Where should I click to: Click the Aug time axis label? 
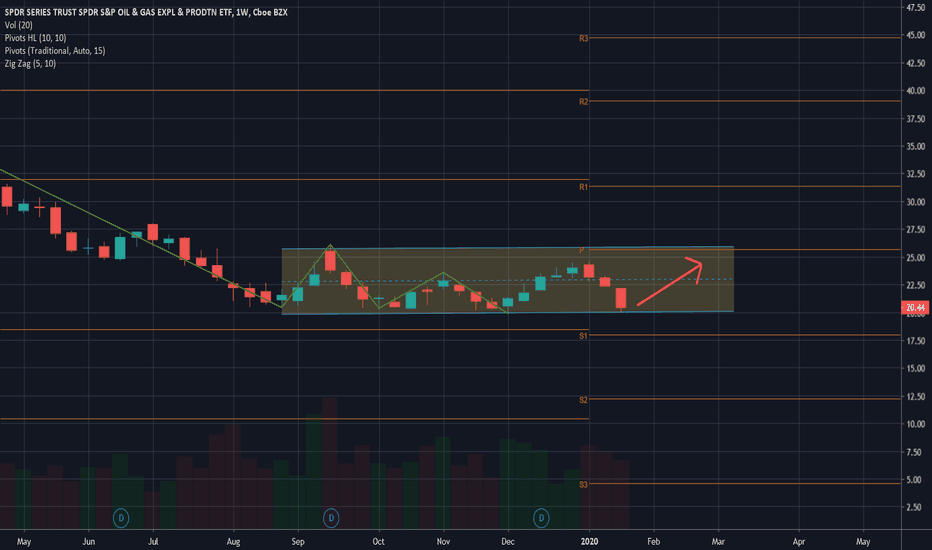point(233,541)
